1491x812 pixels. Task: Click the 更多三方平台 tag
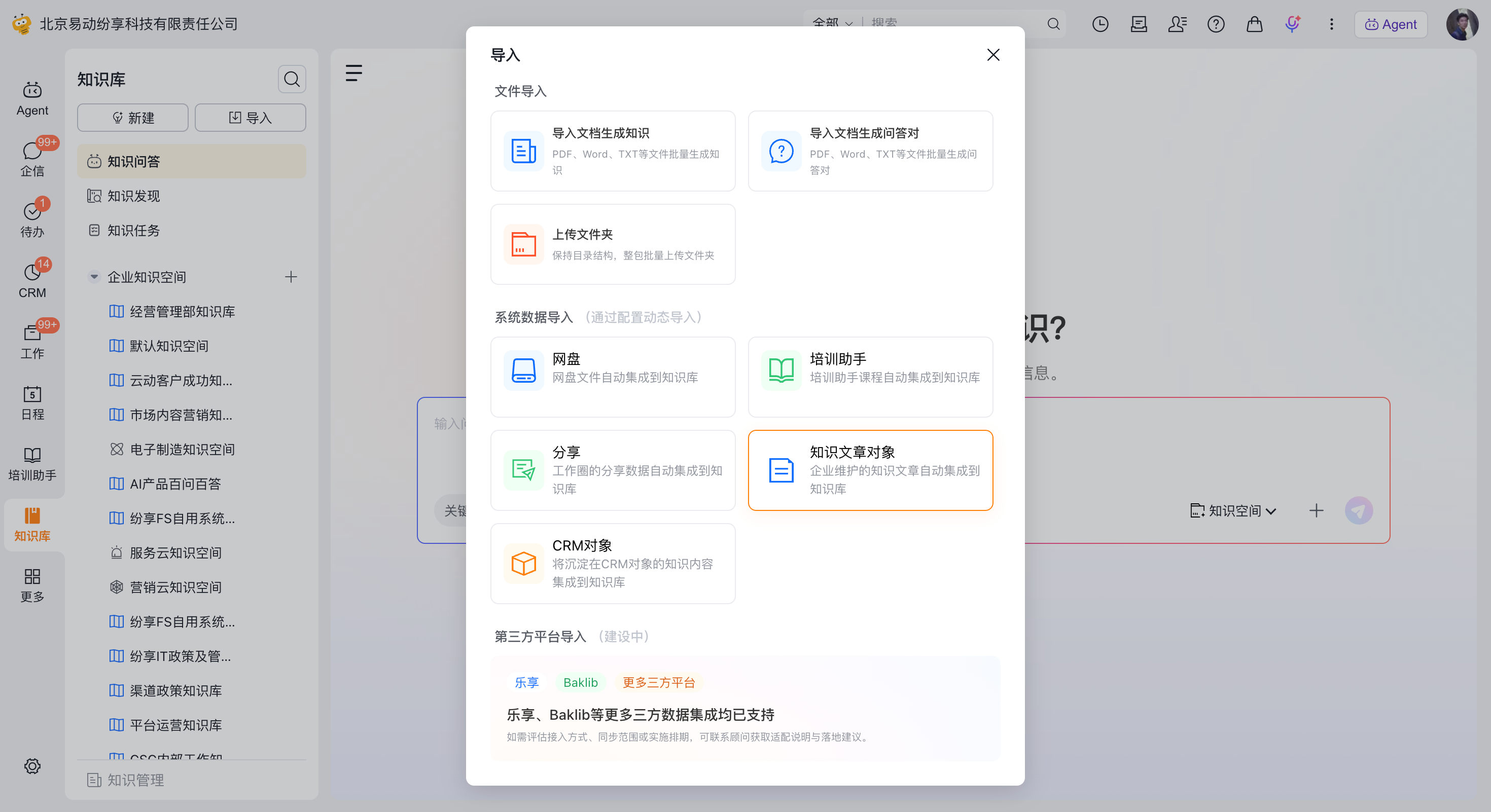[x=659, y=682]
